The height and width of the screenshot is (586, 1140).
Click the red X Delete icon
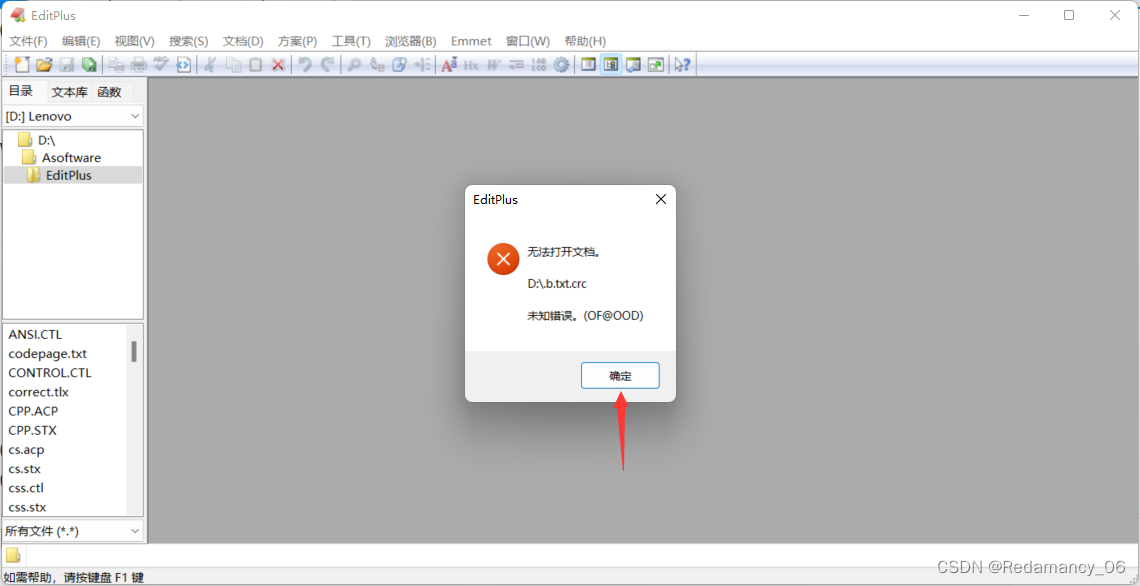click(278, 65)
